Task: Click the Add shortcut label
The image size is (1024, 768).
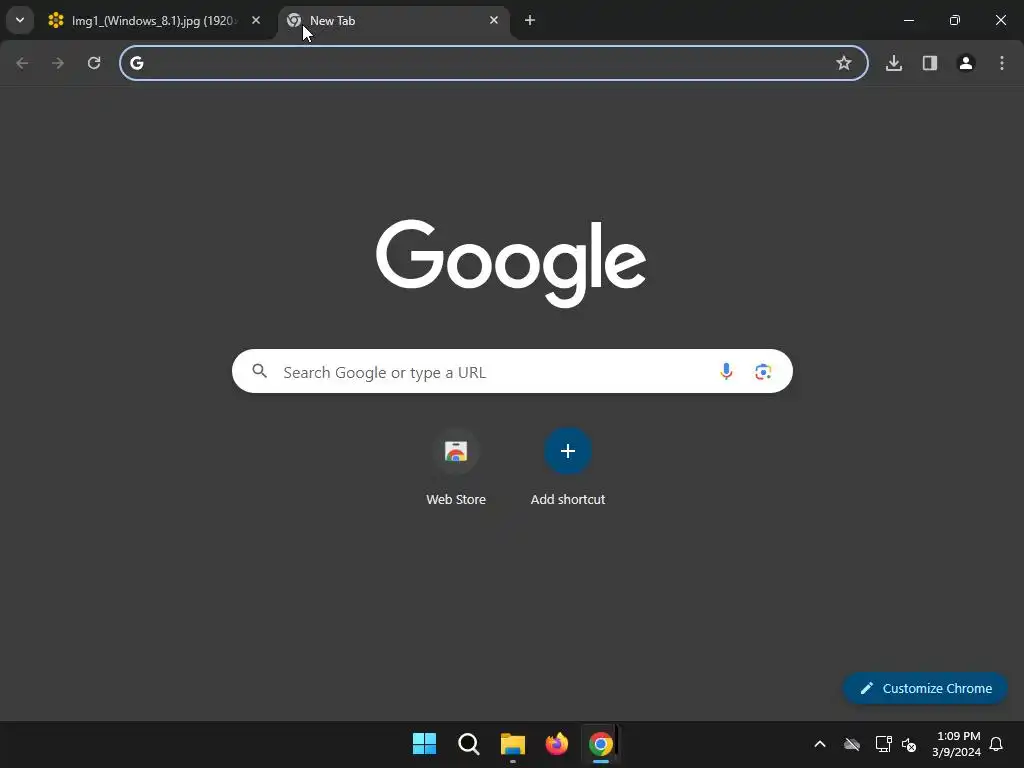Action: [568, 500]
